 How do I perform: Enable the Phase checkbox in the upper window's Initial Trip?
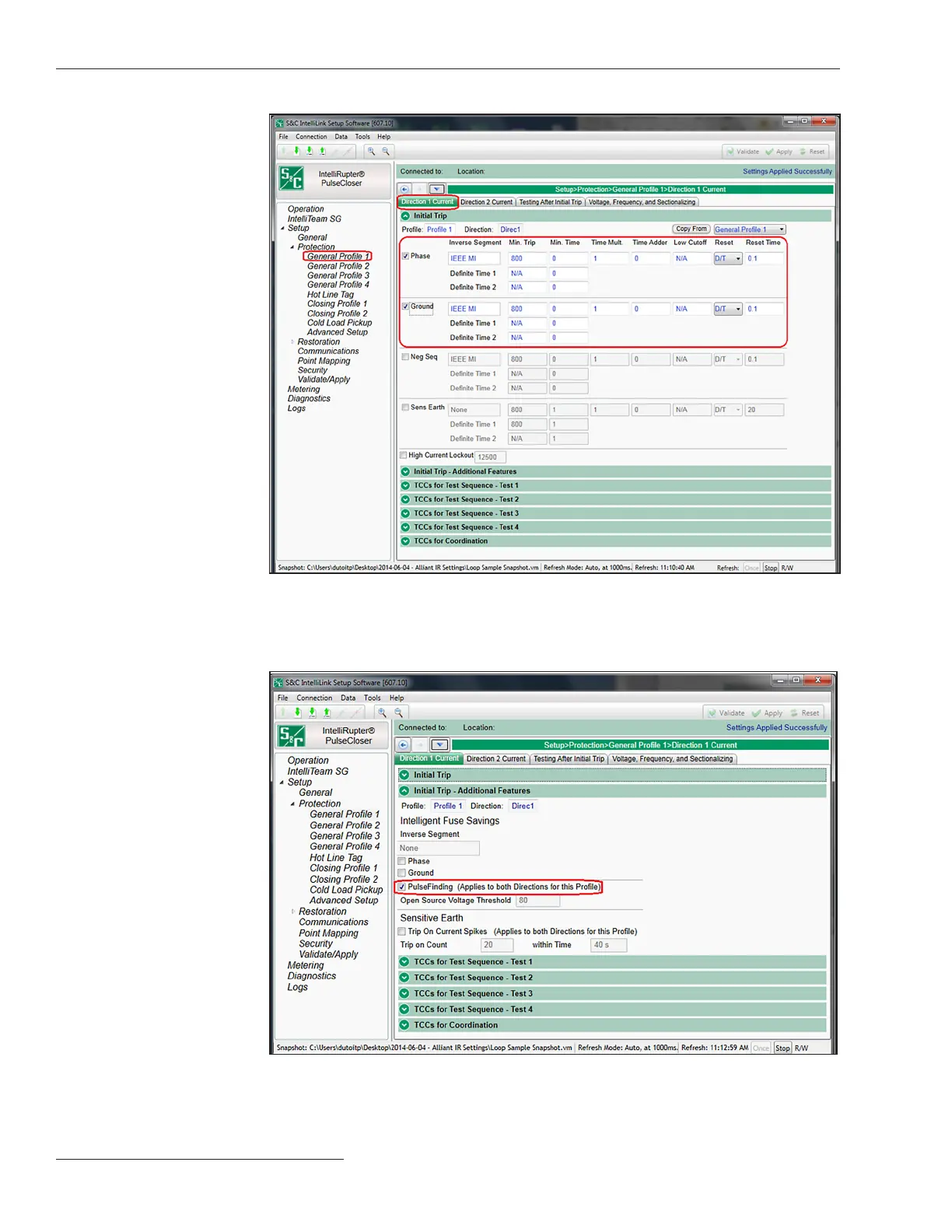405,256
